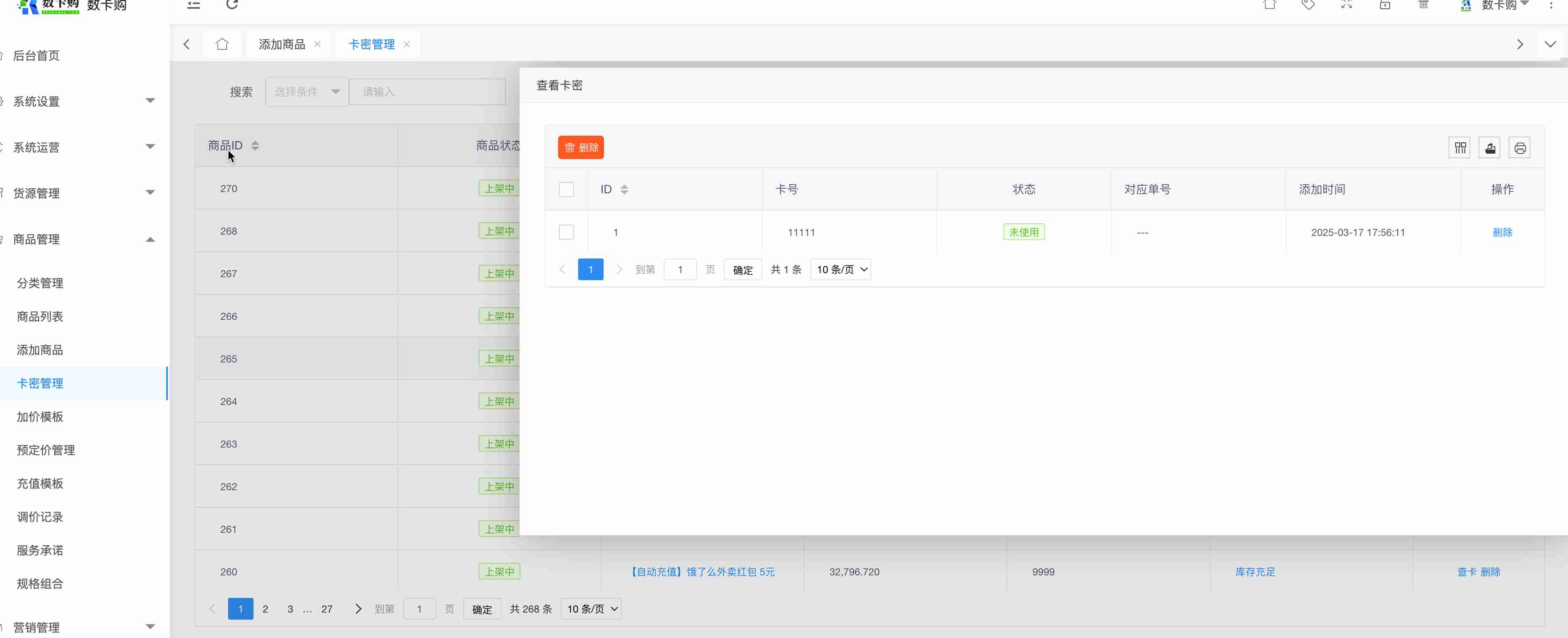Click the home tab icon
Viewport: 1568px width, 638px height.
[x=222, y=44]
